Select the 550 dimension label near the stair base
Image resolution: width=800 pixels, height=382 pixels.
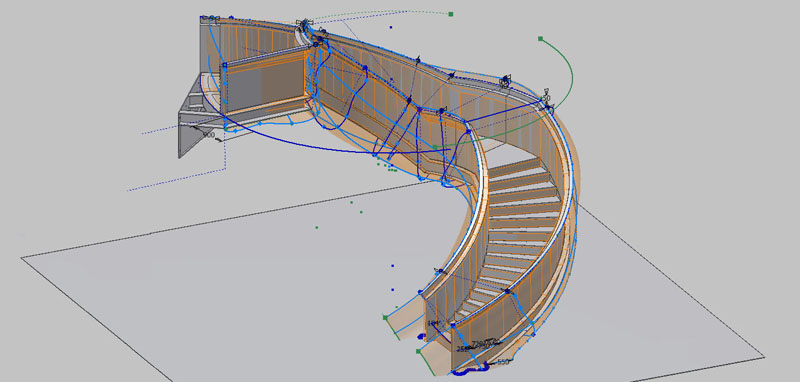click(503, 362)
